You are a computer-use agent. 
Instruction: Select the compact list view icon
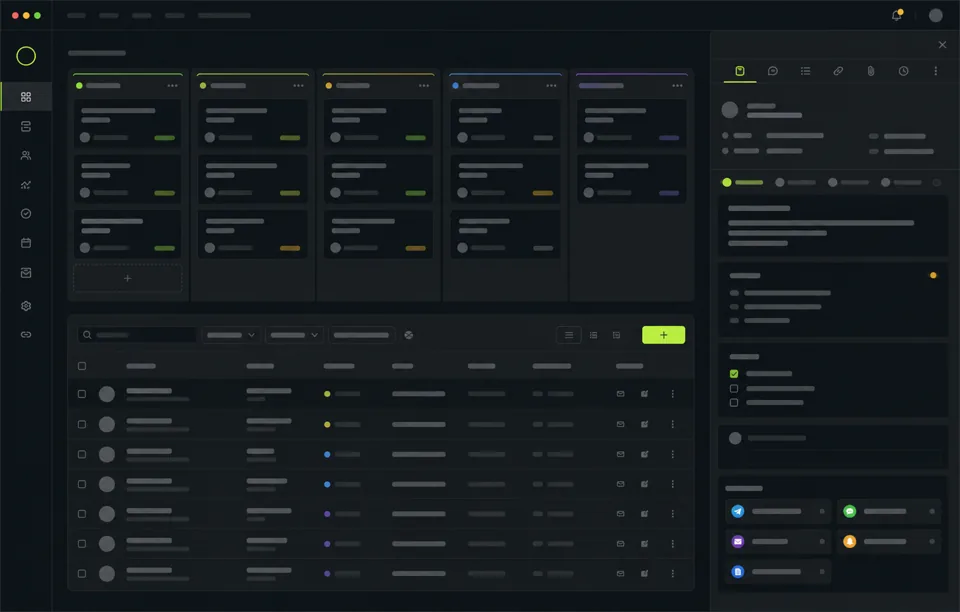(x=593, y=335)
